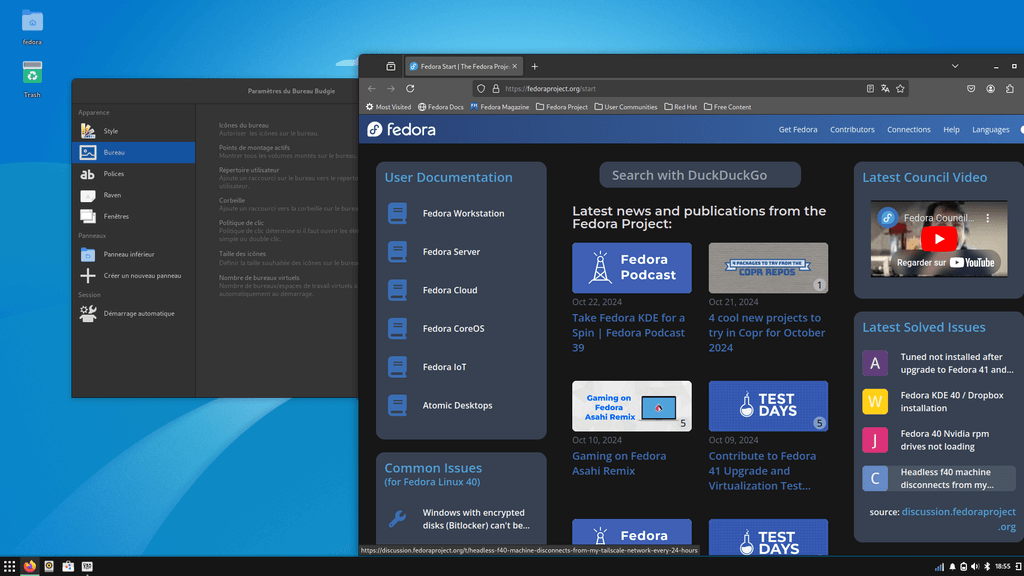Open the Copr Repos article thumbnail
The height and width of the screenshot is (576, 1024).
click(x=768, y=268)
